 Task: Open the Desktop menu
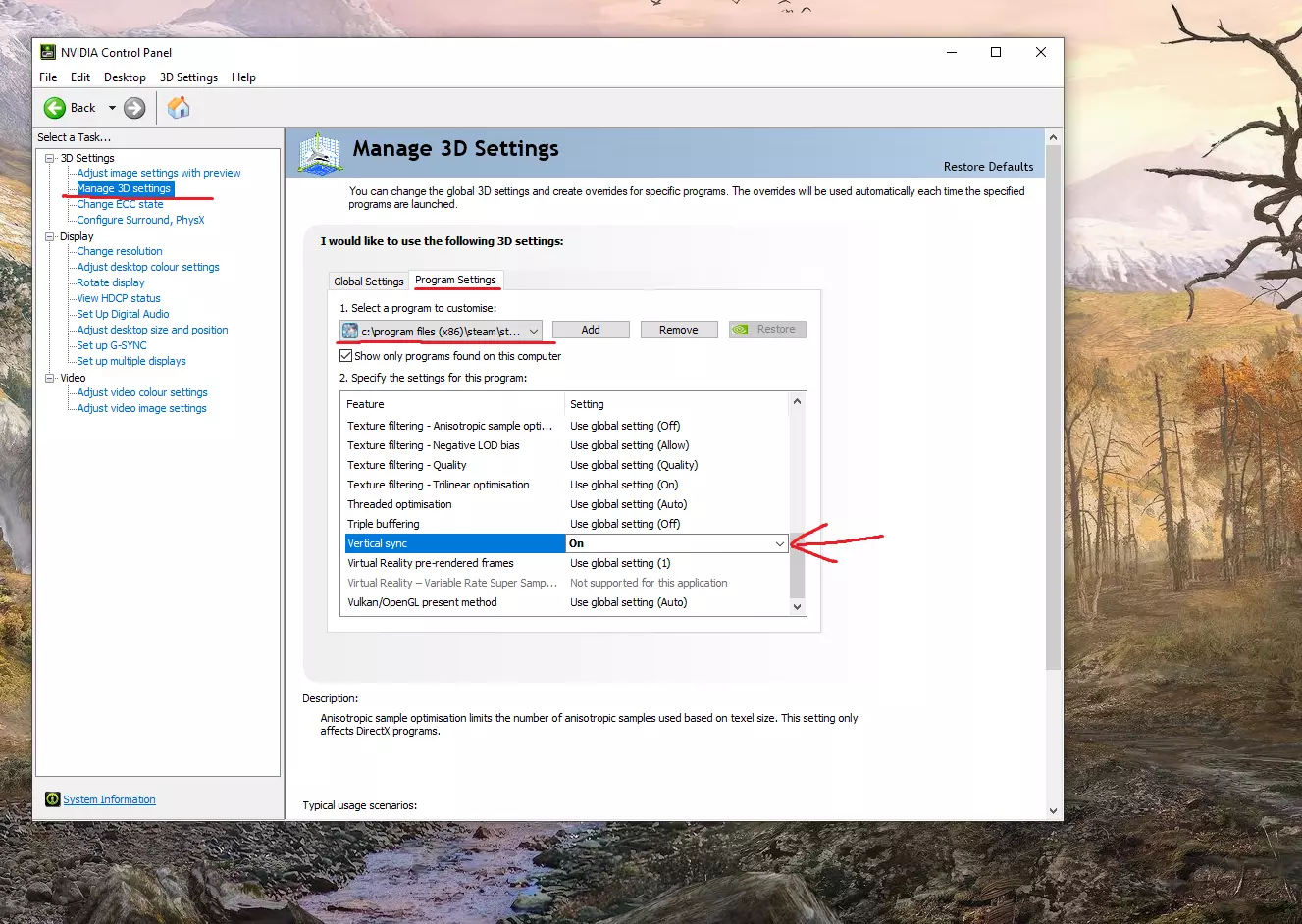pos(125,77)
